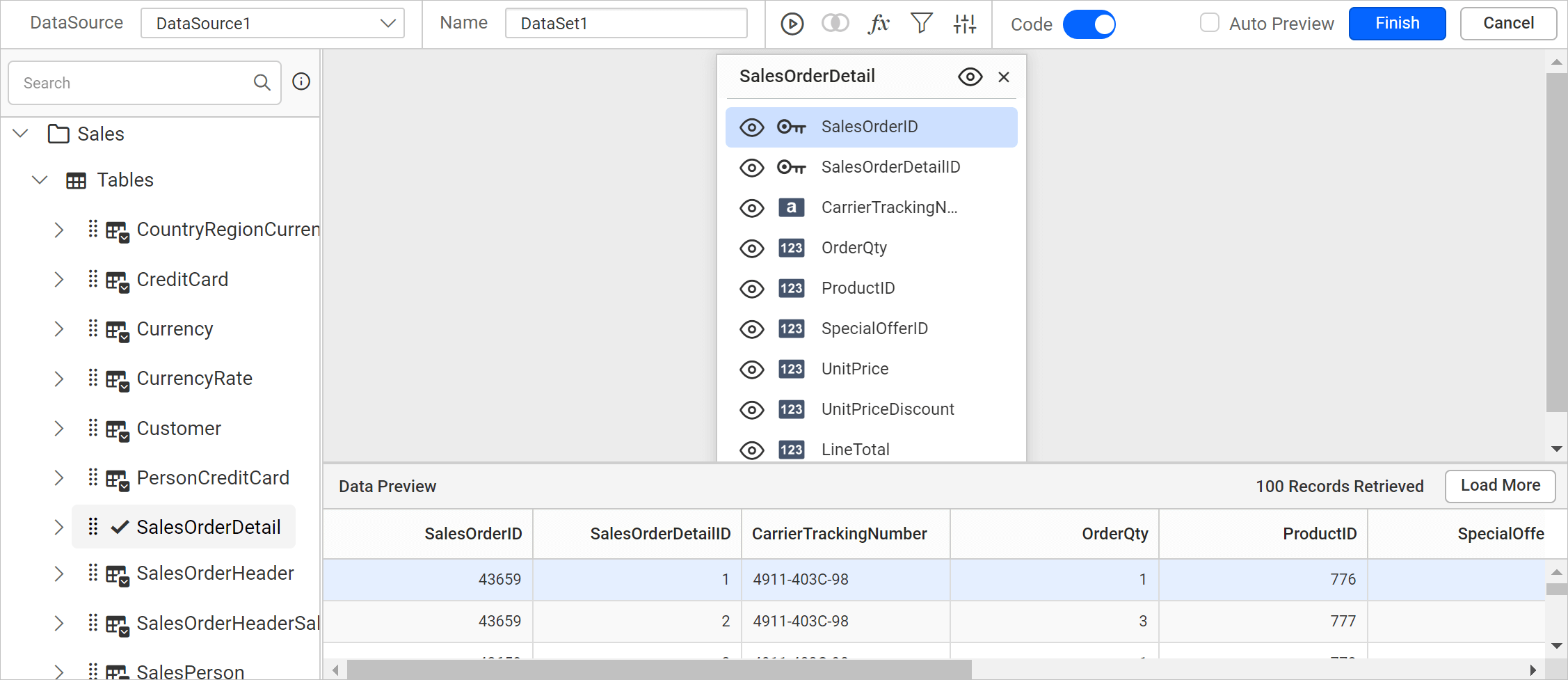Select the LineTotal column entry
Screen dimensions: 1568x680
871,449
